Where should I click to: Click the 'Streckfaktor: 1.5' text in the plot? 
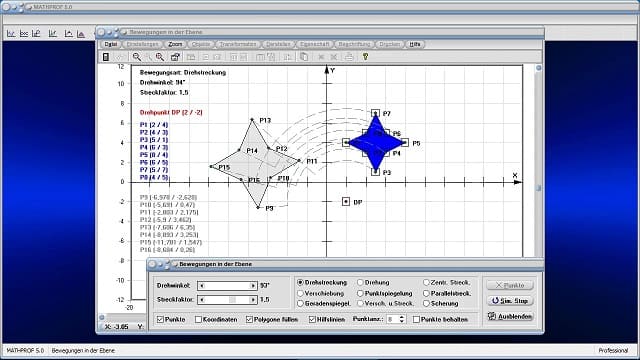click(164, 93)
